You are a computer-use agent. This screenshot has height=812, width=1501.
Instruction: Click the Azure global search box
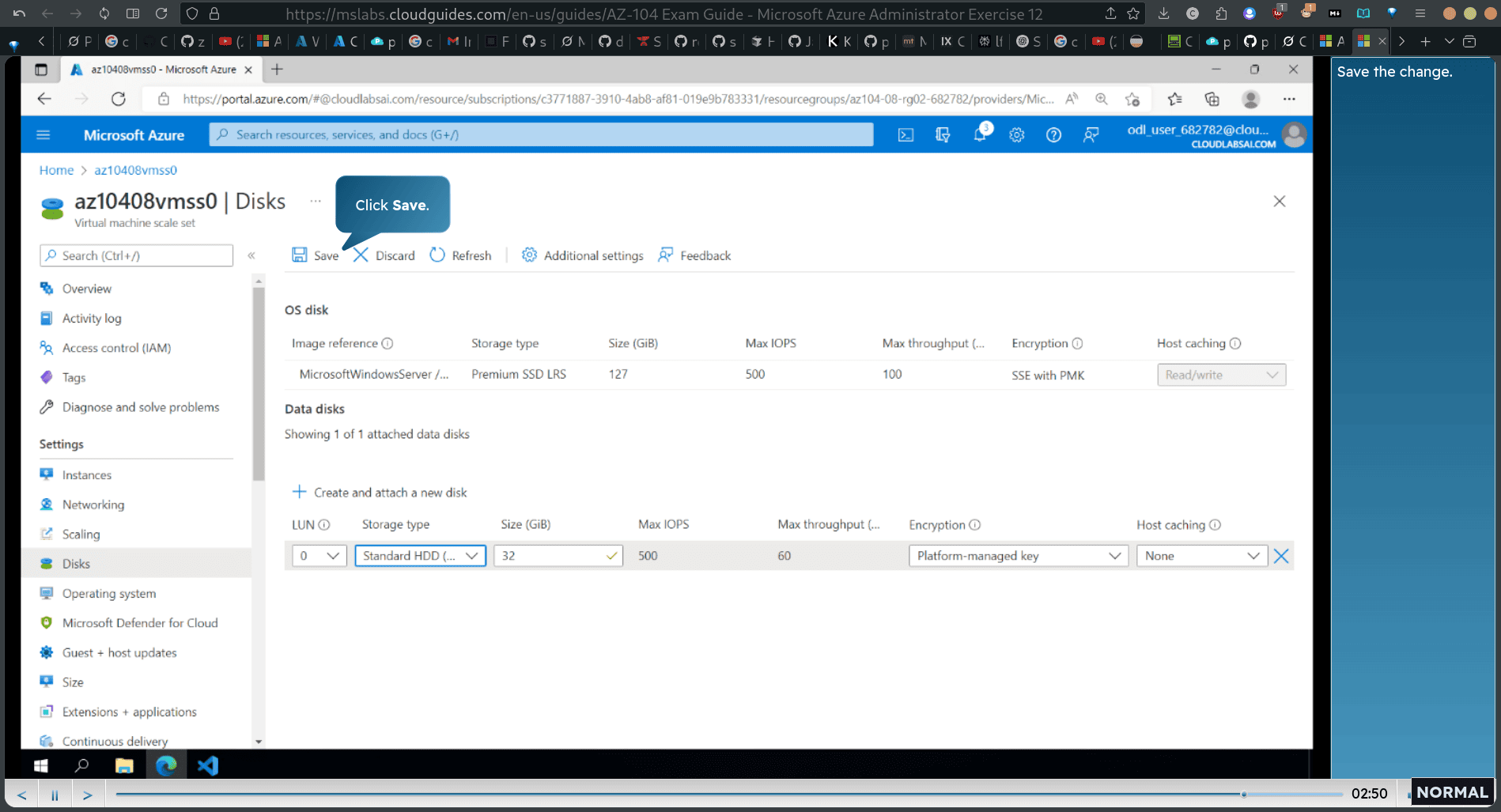541,134
